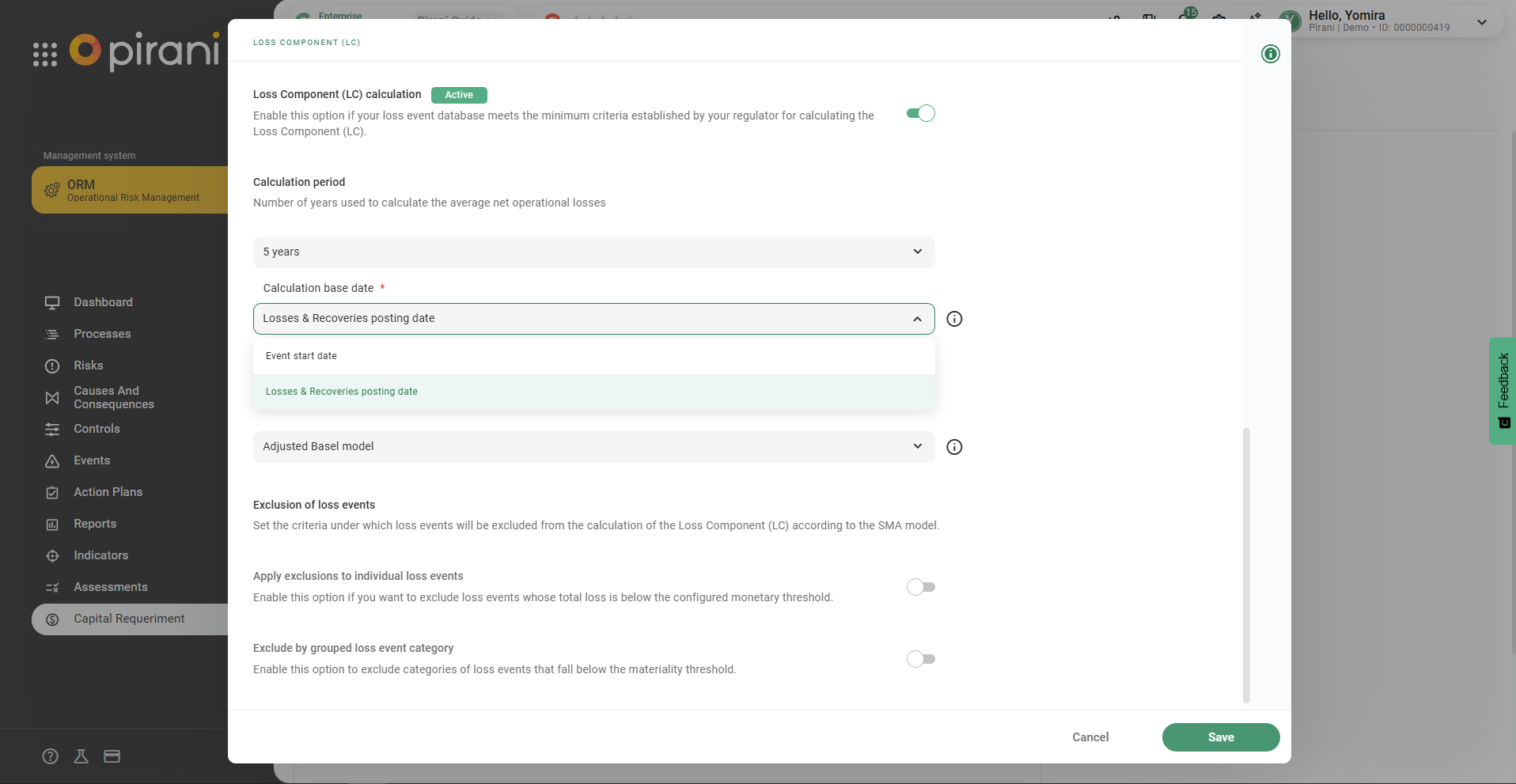Viewport: 1516px width, 784px height.
Task: Open the Feedback side tab
Action: [1503, 391]
